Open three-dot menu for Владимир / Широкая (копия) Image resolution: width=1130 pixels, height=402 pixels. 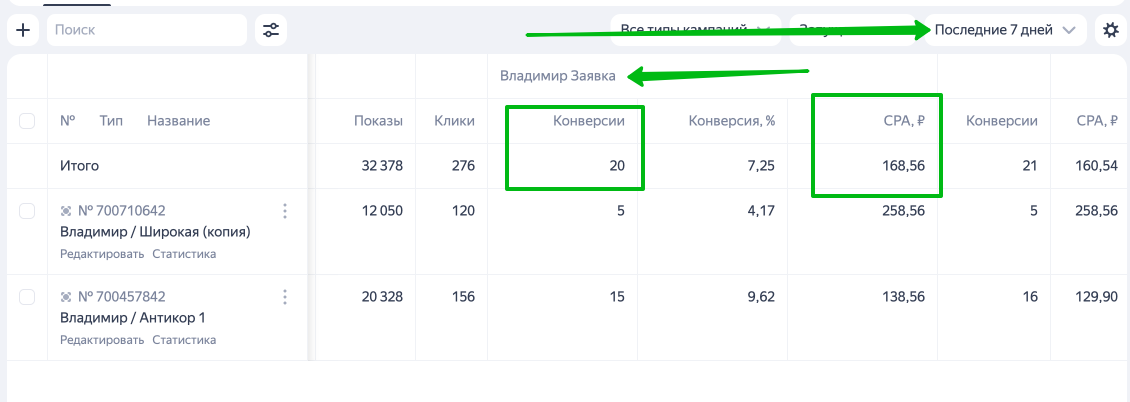[285, 210]
